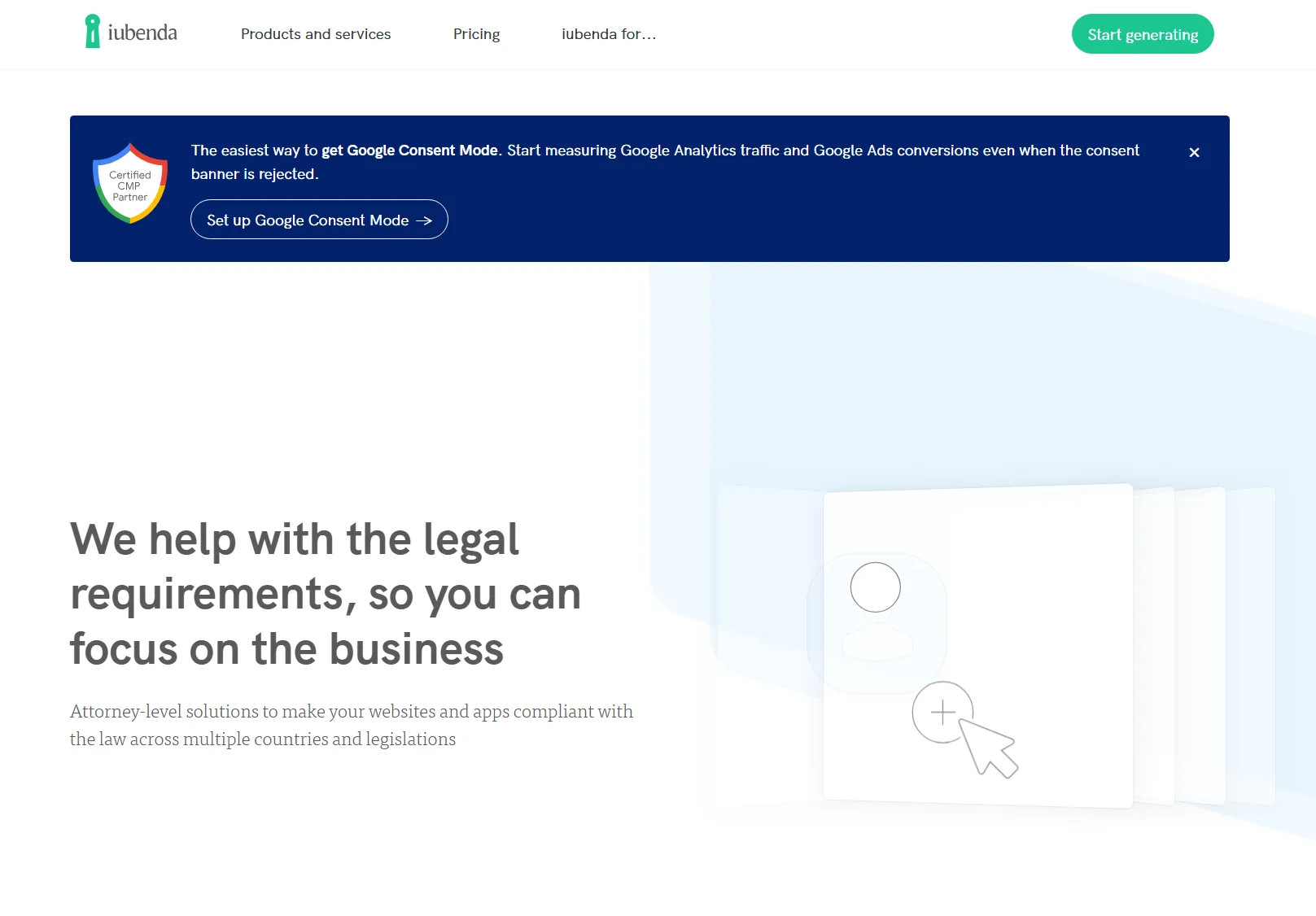Click the arrow inside the Consent Mode button

tap(425, 220)
